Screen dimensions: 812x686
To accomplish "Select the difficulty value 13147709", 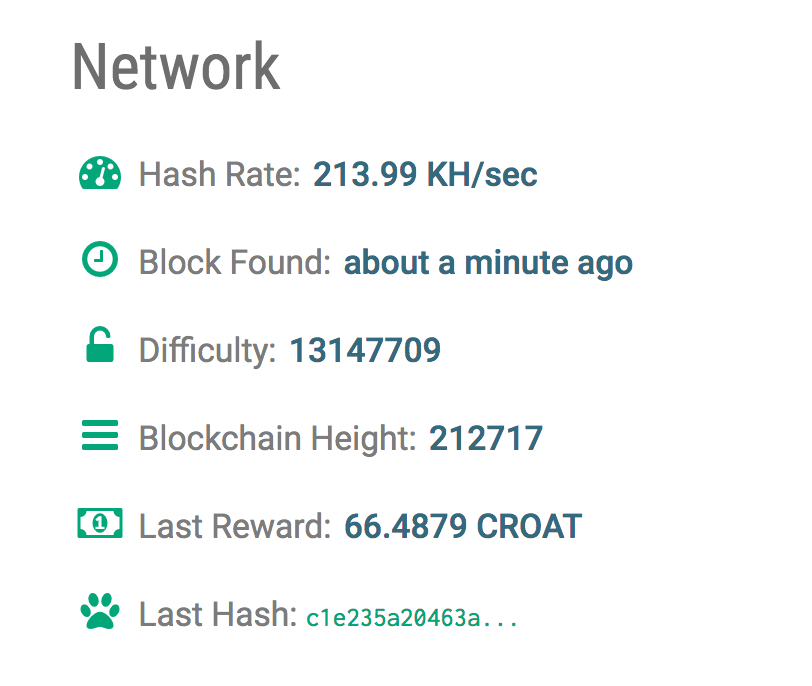I will (x=365, y=351).
